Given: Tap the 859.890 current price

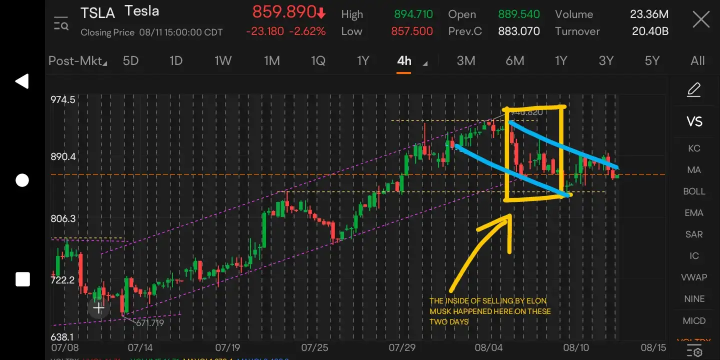Looking at the screenshot, I should coord(284,12).
